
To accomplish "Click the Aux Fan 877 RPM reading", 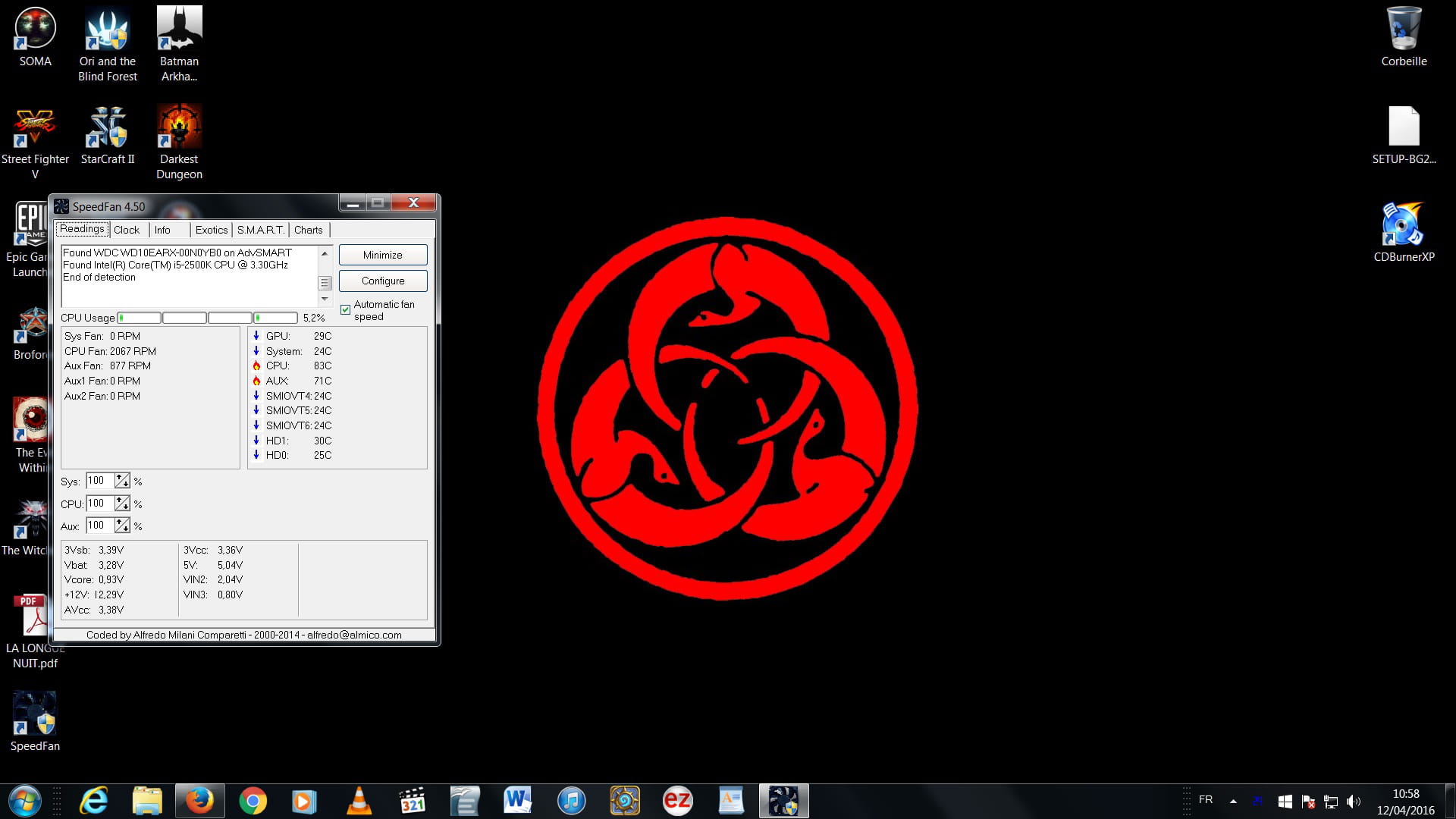I will [x=108, y=366].
